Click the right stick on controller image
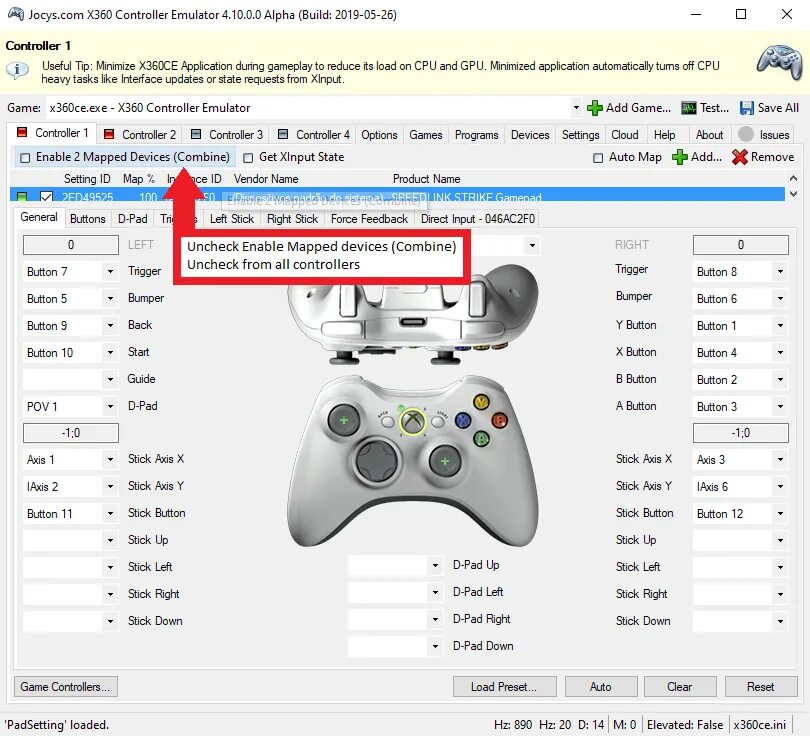 pos(445,461)
